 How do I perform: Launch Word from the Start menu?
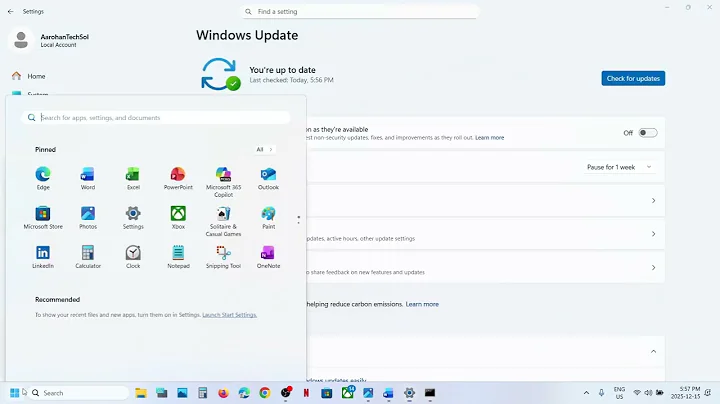pos(88,178)
